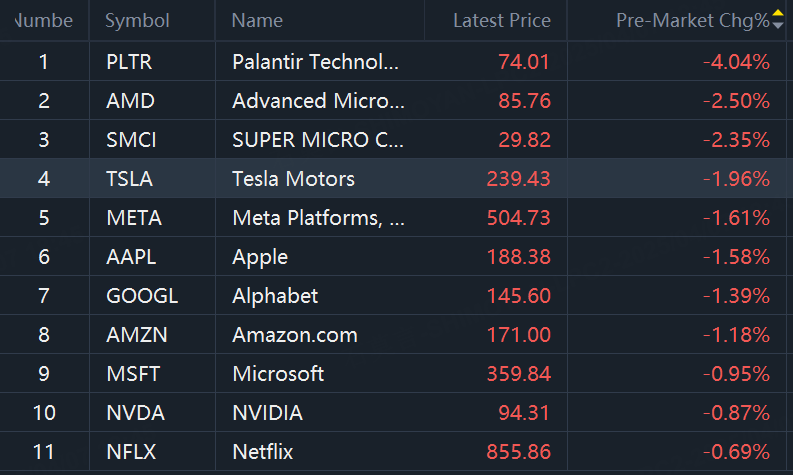Open the META ticker row

click(x=133, y=218)
